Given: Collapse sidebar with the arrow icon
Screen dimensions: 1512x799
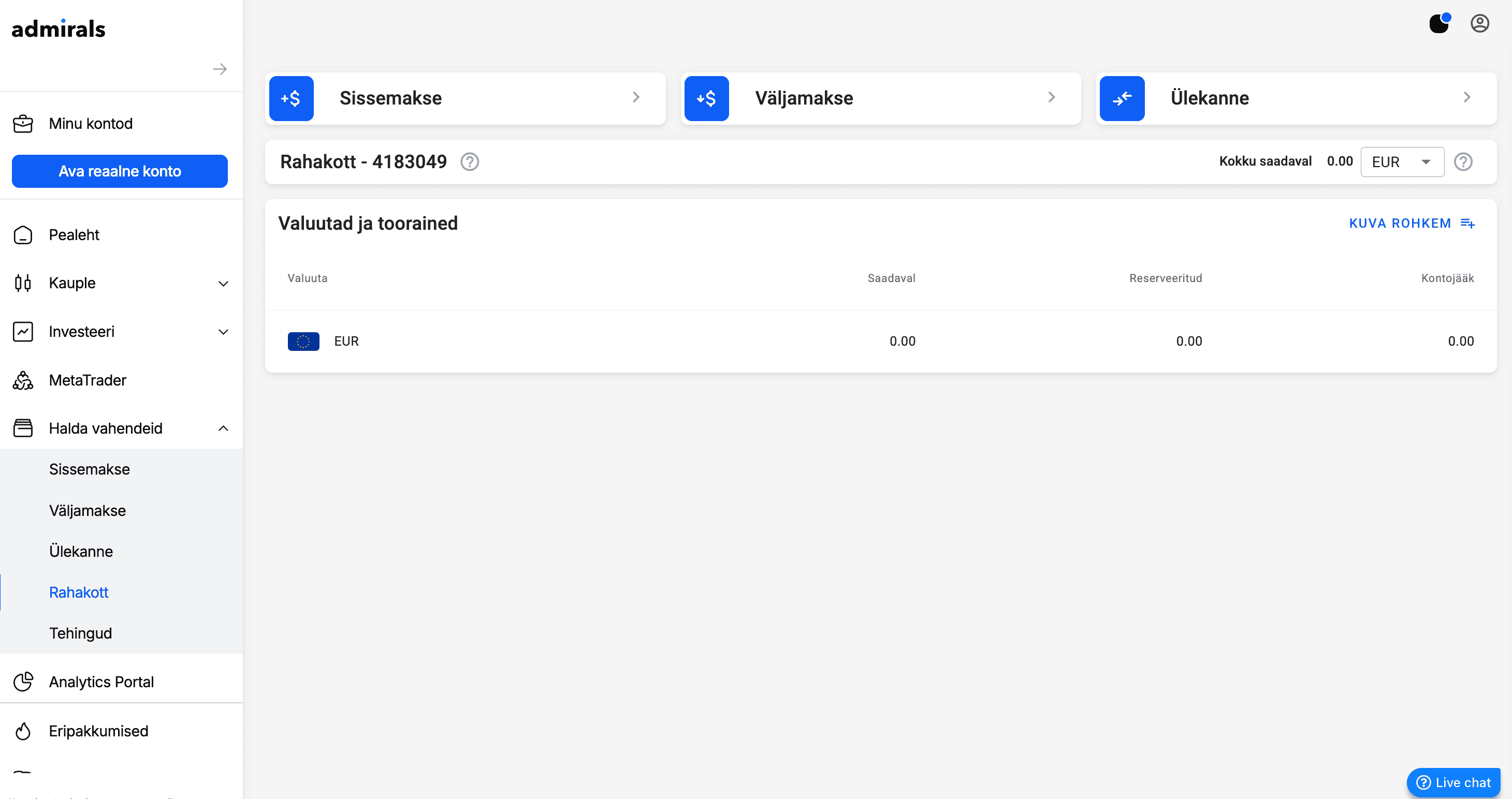Looking at the screenshot, I should point(220,69).
